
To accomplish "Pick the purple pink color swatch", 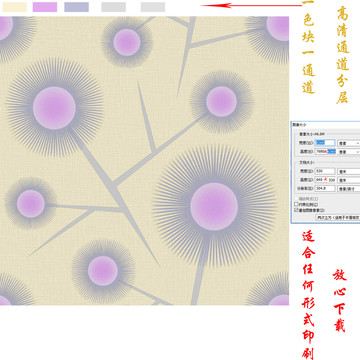I will (45, 7).
